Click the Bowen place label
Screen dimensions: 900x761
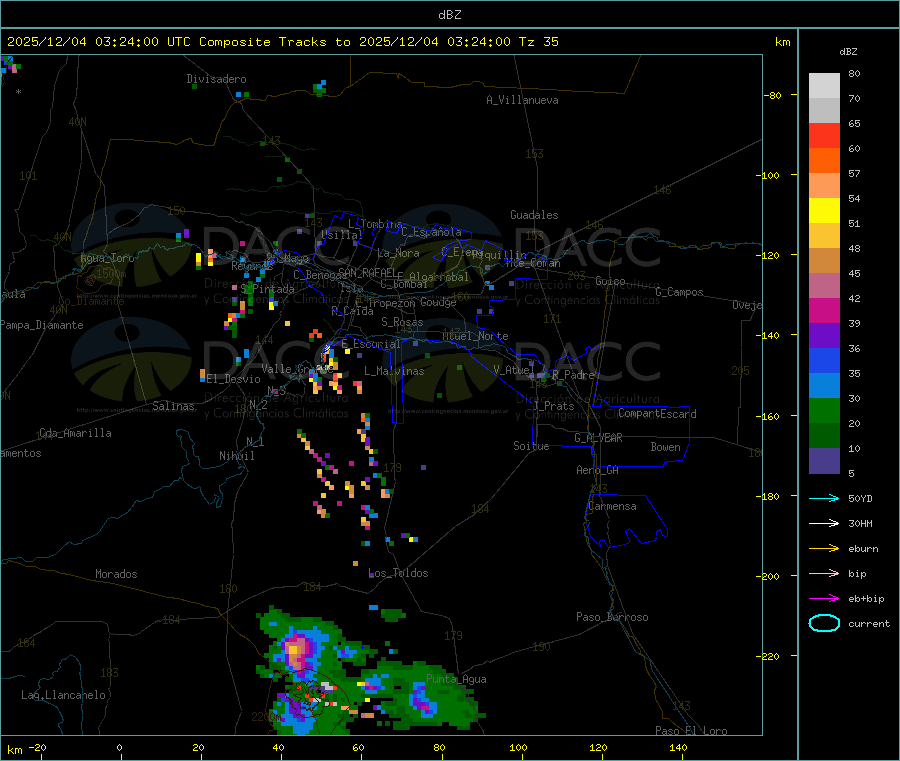pos(666,447)
